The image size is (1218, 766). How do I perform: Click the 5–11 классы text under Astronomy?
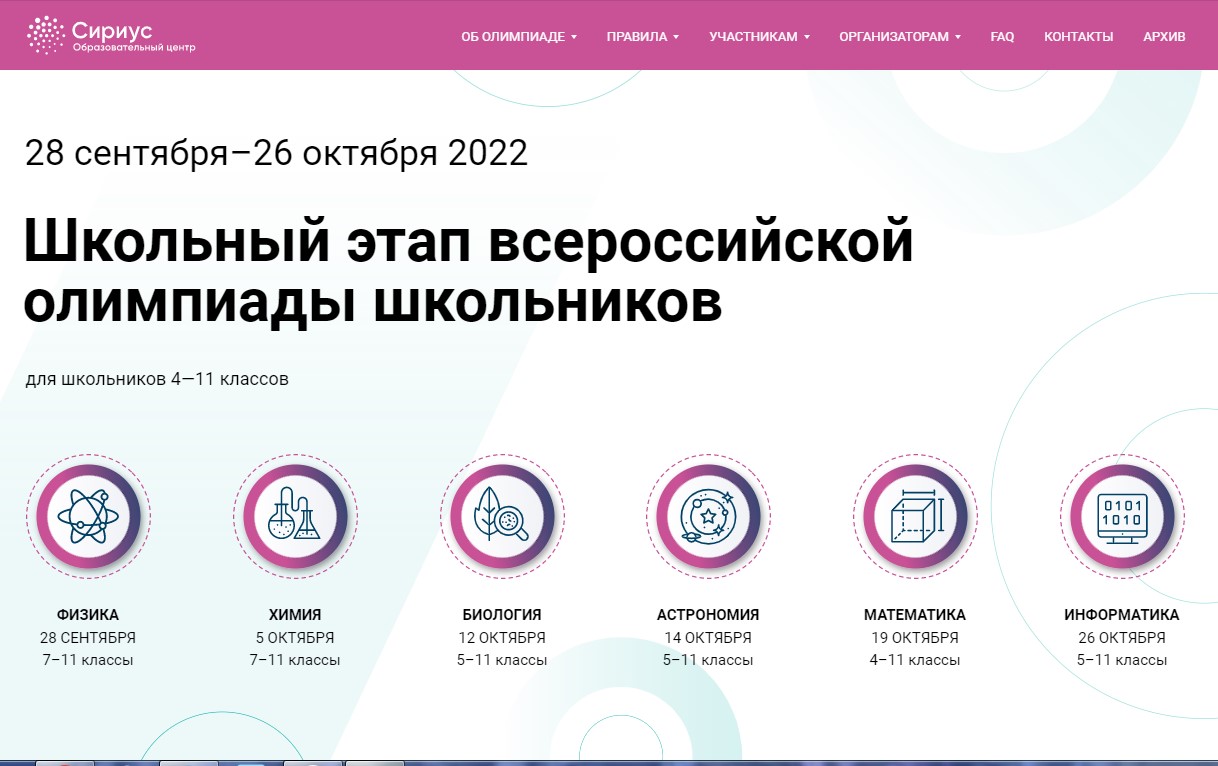pyautogui.click(x=708, y=660)
